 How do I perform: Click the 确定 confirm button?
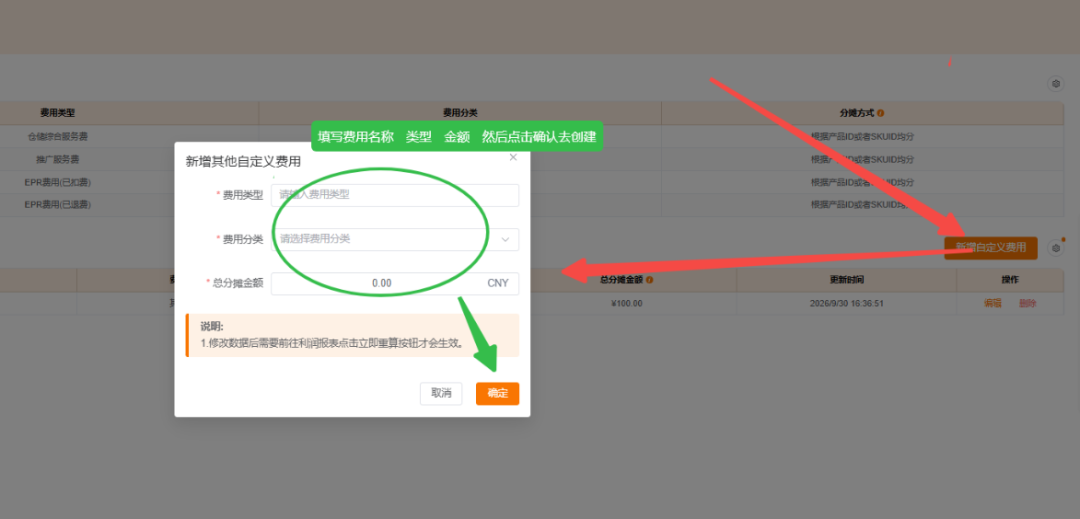[x=497, y=394]
